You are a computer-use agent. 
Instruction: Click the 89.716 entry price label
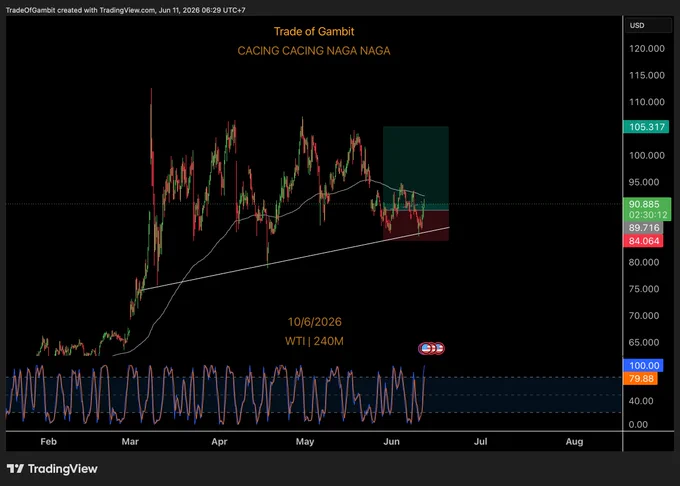[643, 228]
